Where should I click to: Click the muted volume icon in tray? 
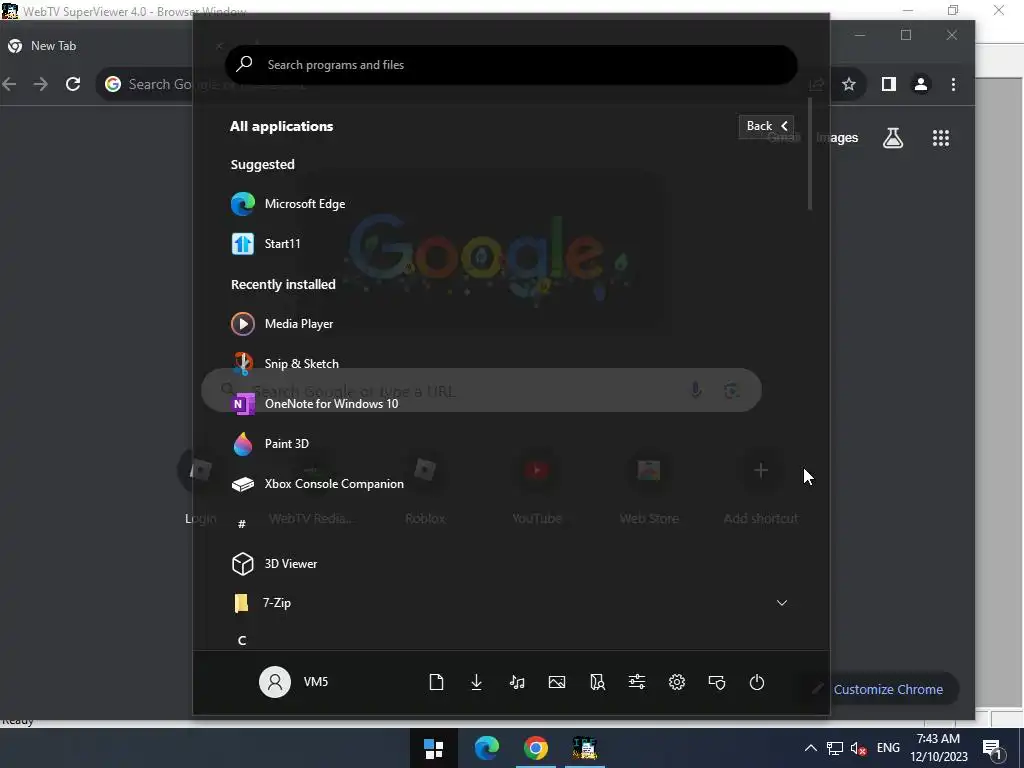click(859, 748)
